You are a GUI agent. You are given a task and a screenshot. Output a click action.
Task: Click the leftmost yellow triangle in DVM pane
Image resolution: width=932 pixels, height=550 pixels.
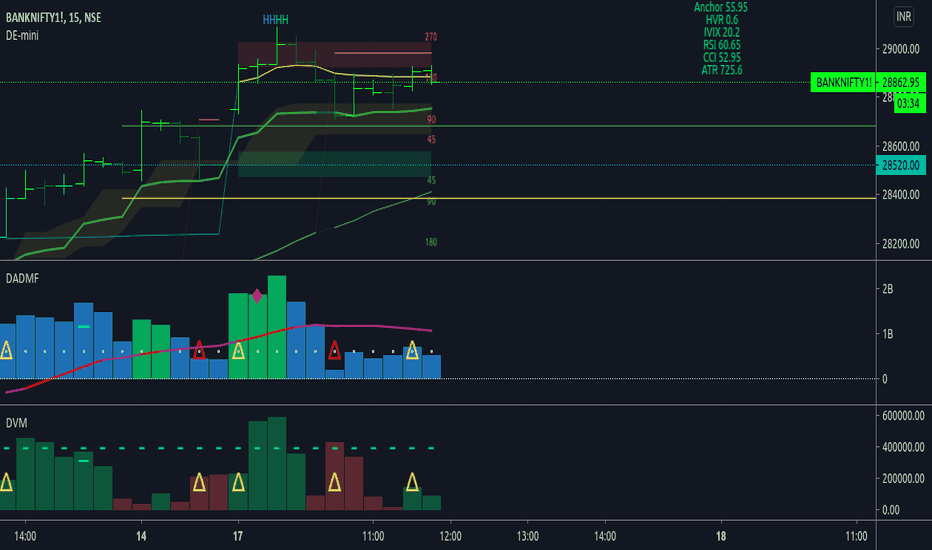point(6,482)
